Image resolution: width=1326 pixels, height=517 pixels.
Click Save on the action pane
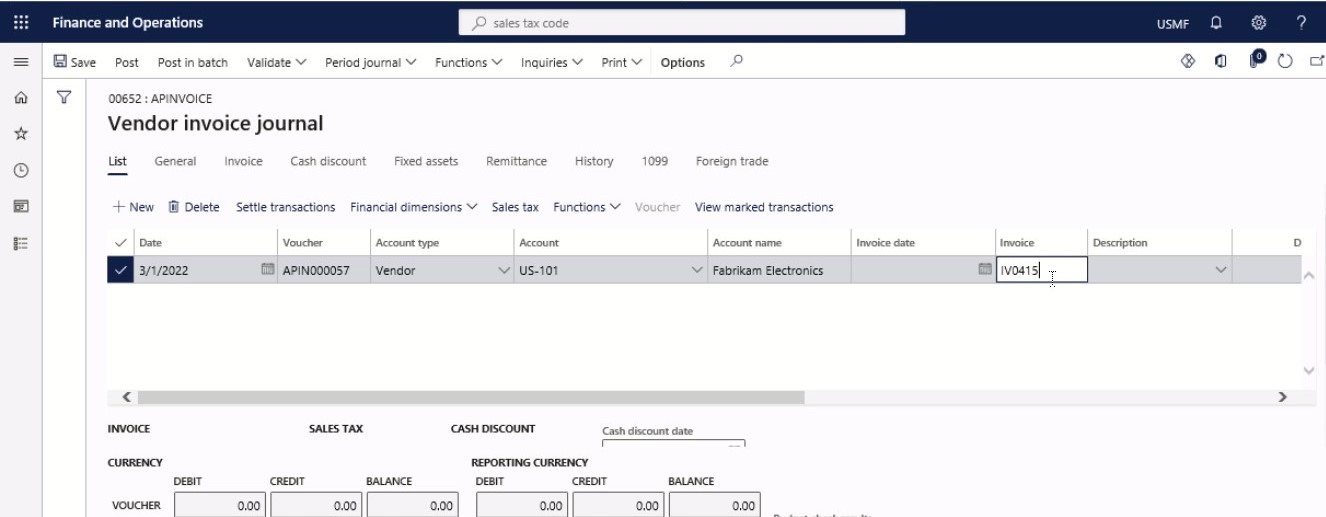[75, 62]
